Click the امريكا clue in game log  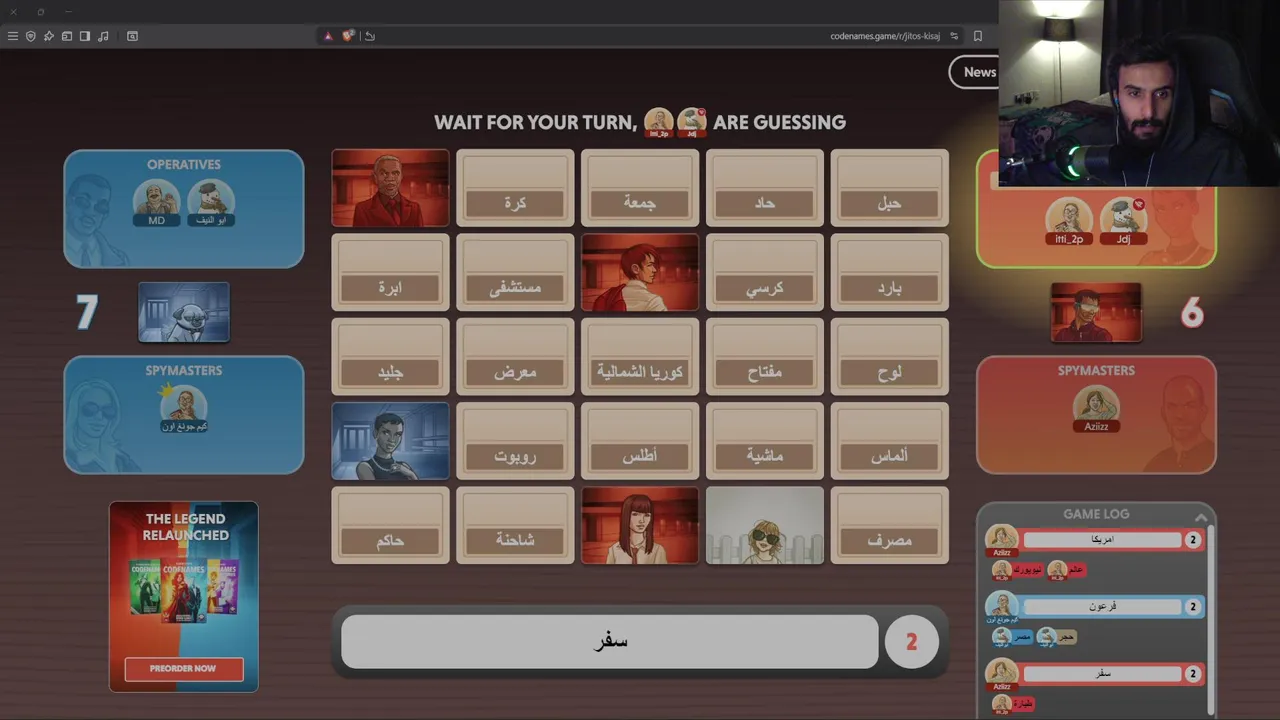[x=1103, y=540]
